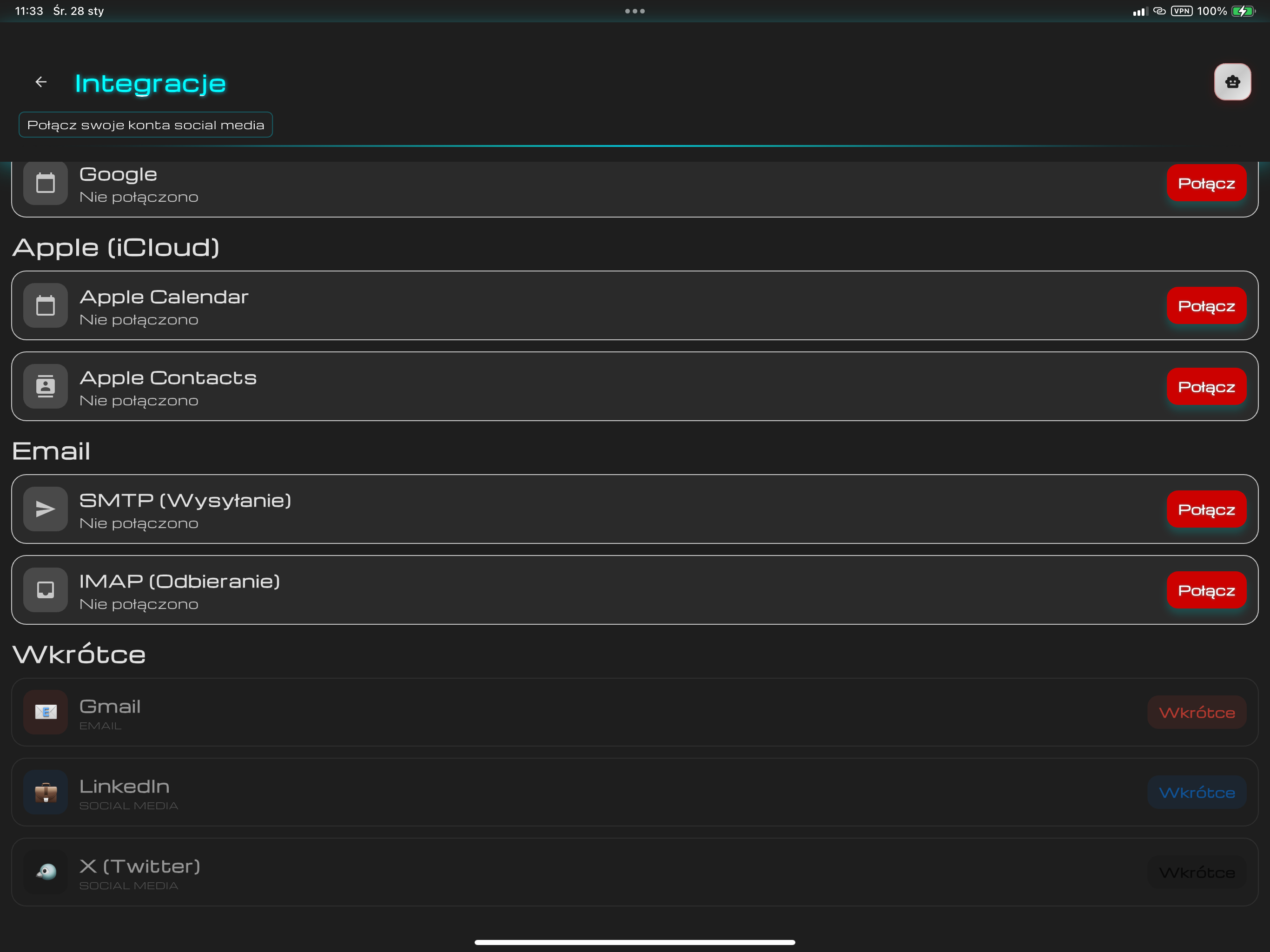1270x952 pixels.
Task: Connect Apple Calendar with Połącz
Action: point(1206,305)
